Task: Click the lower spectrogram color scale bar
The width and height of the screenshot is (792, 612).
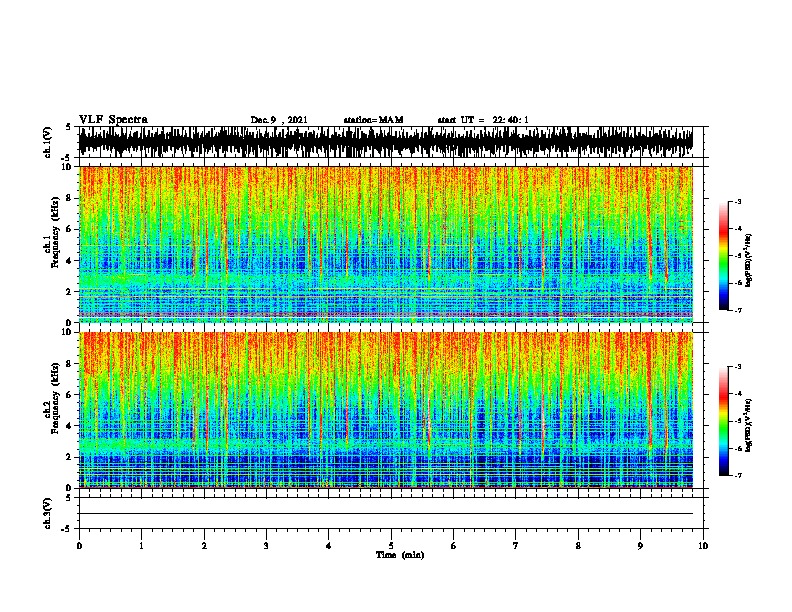Action: [x=724, y=421]
